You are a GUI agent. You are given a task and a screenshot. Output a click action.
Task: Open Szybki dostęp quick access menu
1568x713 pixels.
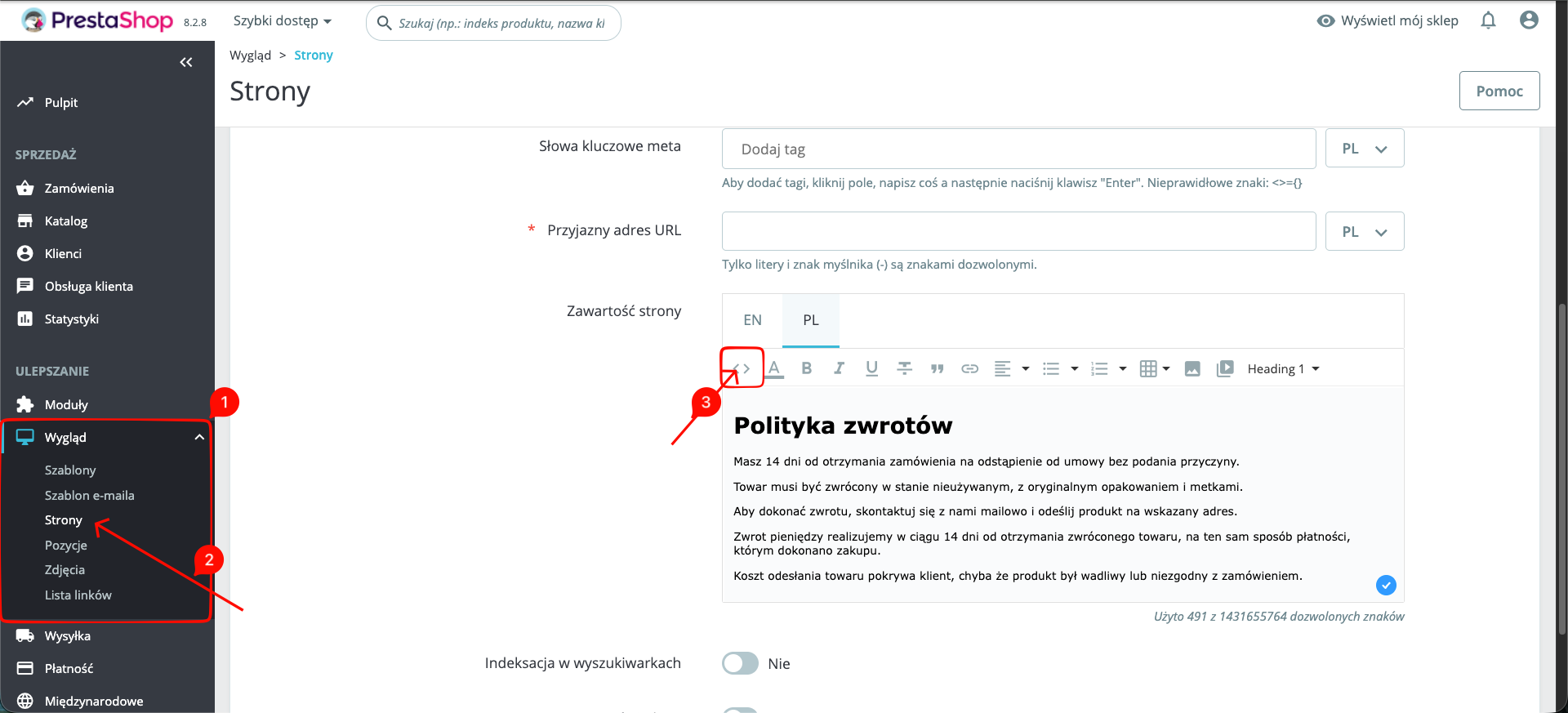point(283,20)
